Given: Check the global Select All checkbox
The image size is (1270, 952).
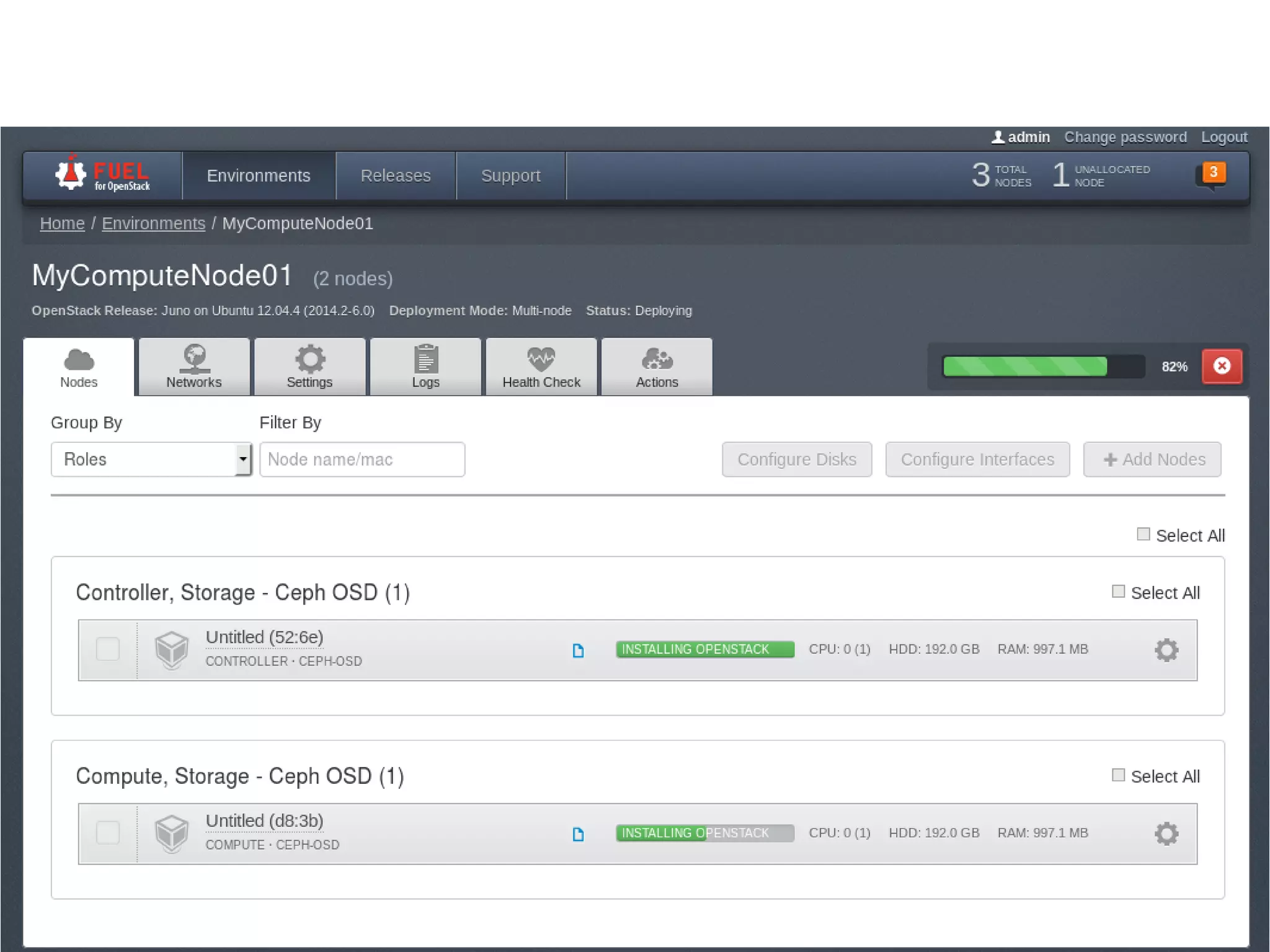Looking at the screenshot, I should point(1143,534).
